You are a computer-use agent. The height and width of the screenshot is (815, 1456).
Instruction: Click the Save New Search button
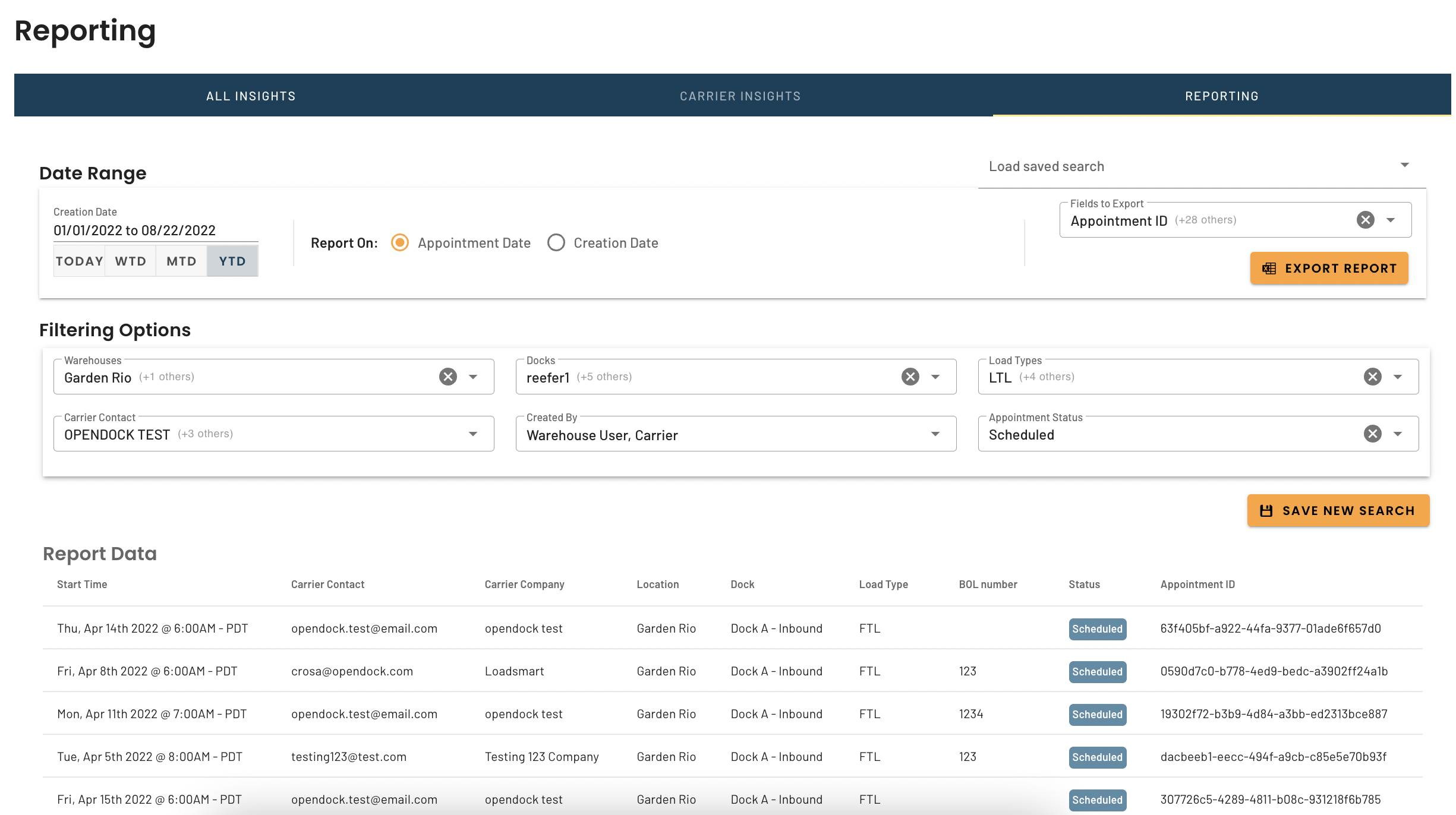pyautogui.click(x=1338, y=510)
